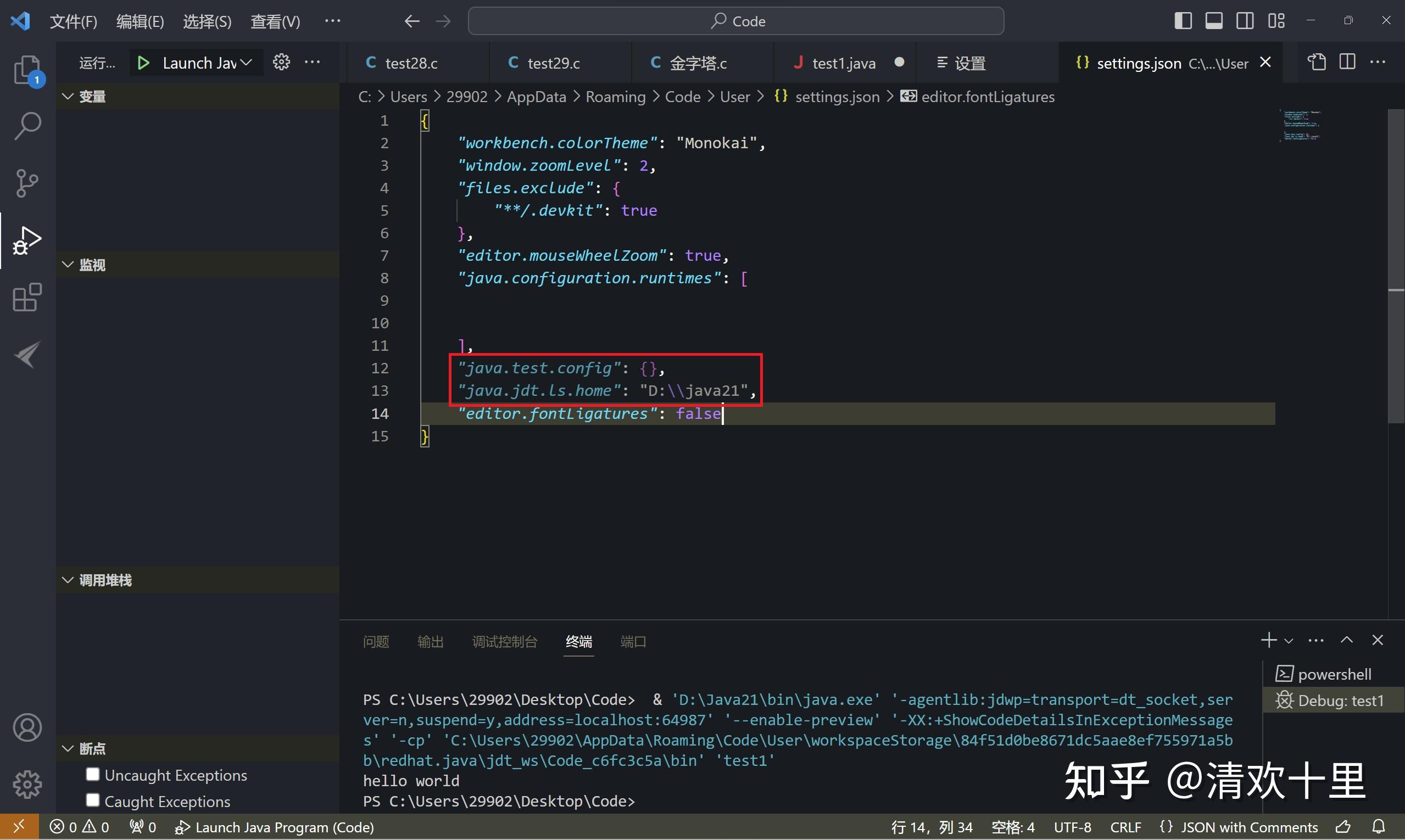Viewport: 1405px width, 840px height.
Task: Switch to the 调试控制台 panel
Action: (505, 641)
